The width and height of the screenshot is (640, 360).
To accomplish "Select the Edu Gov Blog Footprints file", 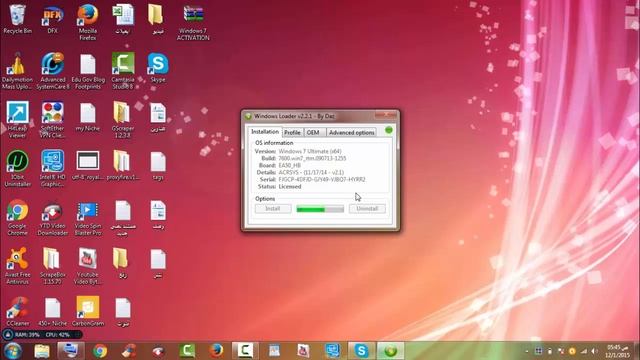I will coord(88,71).
